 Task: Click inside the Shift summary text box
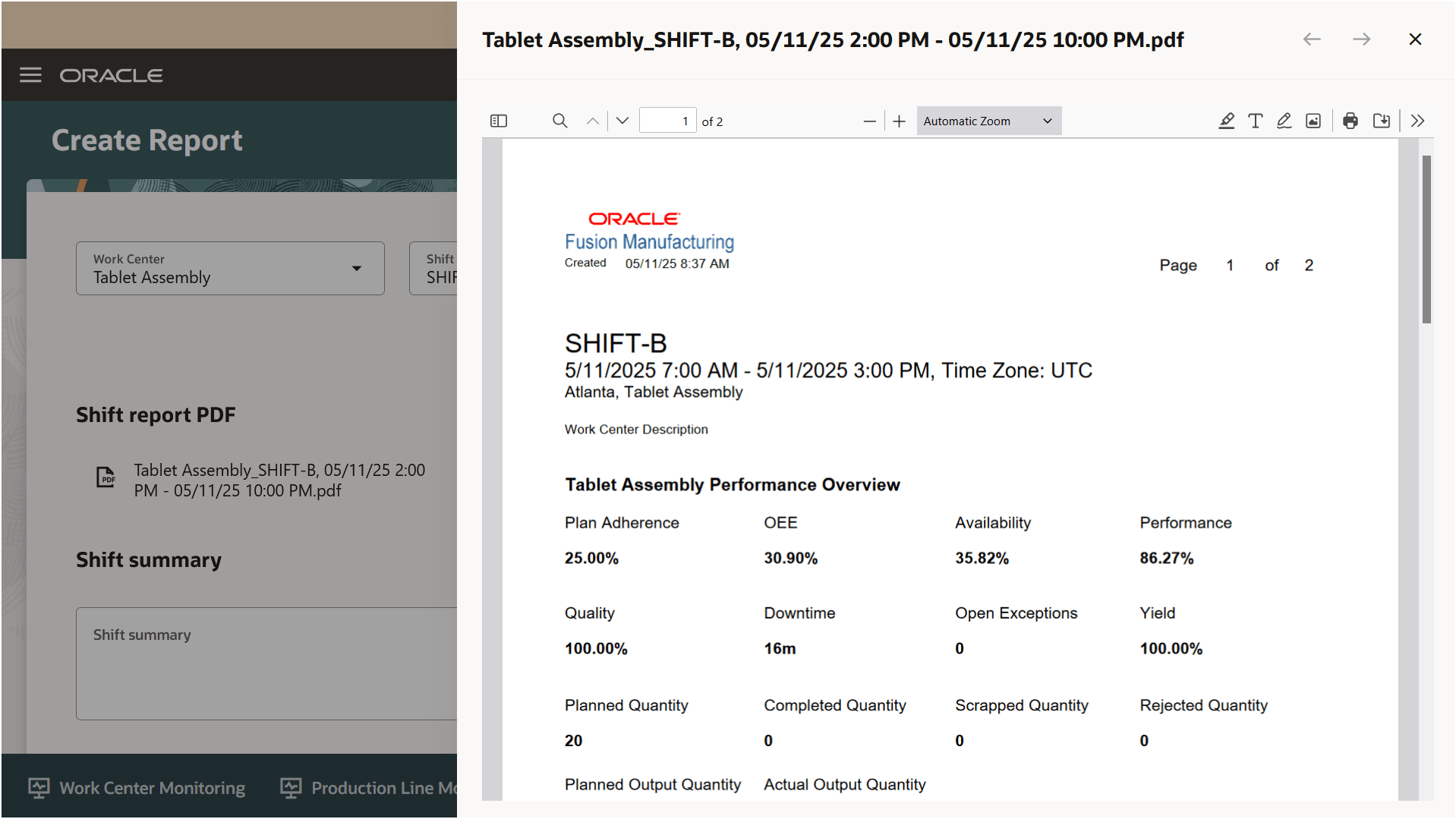(x=266, y=663)
